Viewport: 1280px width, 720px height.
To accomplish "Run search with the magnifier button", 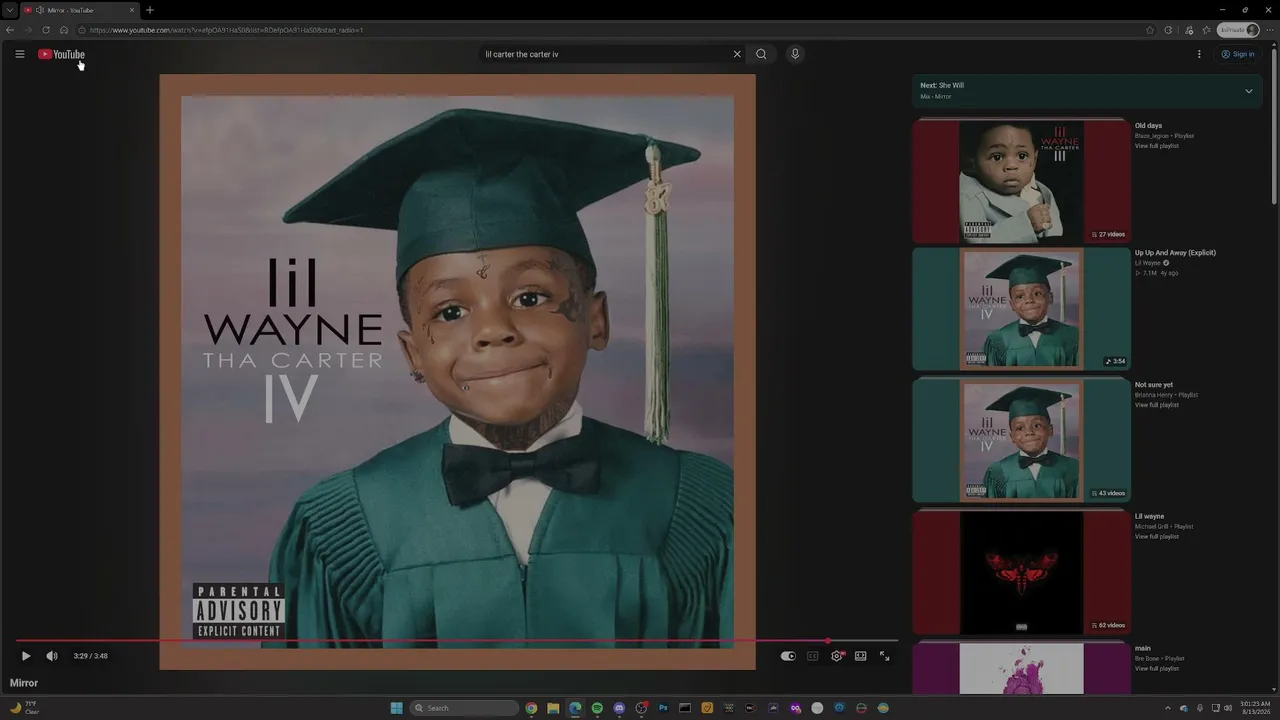I will [761, 54].
